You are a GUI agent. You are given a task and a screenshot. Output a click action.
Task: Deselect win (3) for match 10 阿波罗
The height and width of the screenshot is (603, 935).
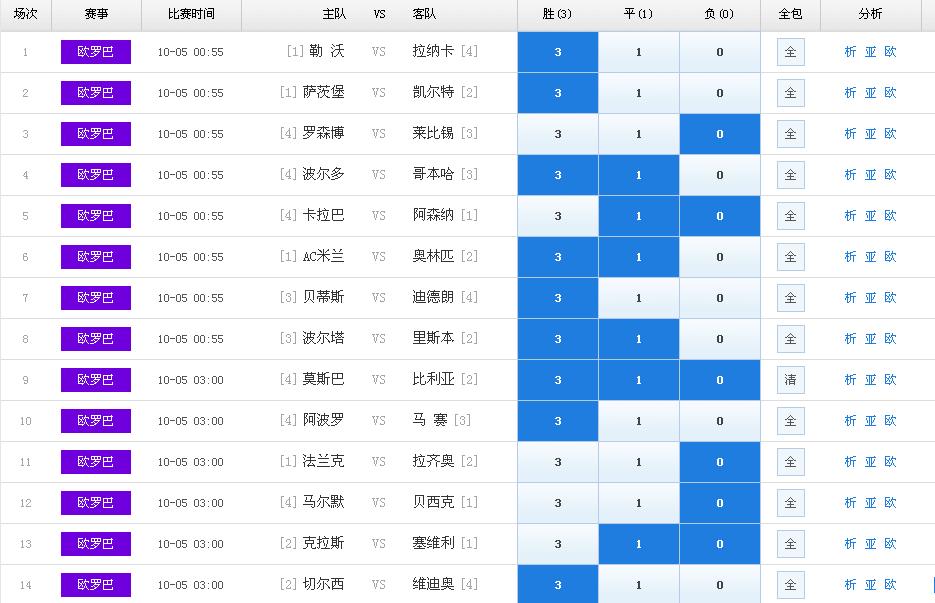(558, 421)
